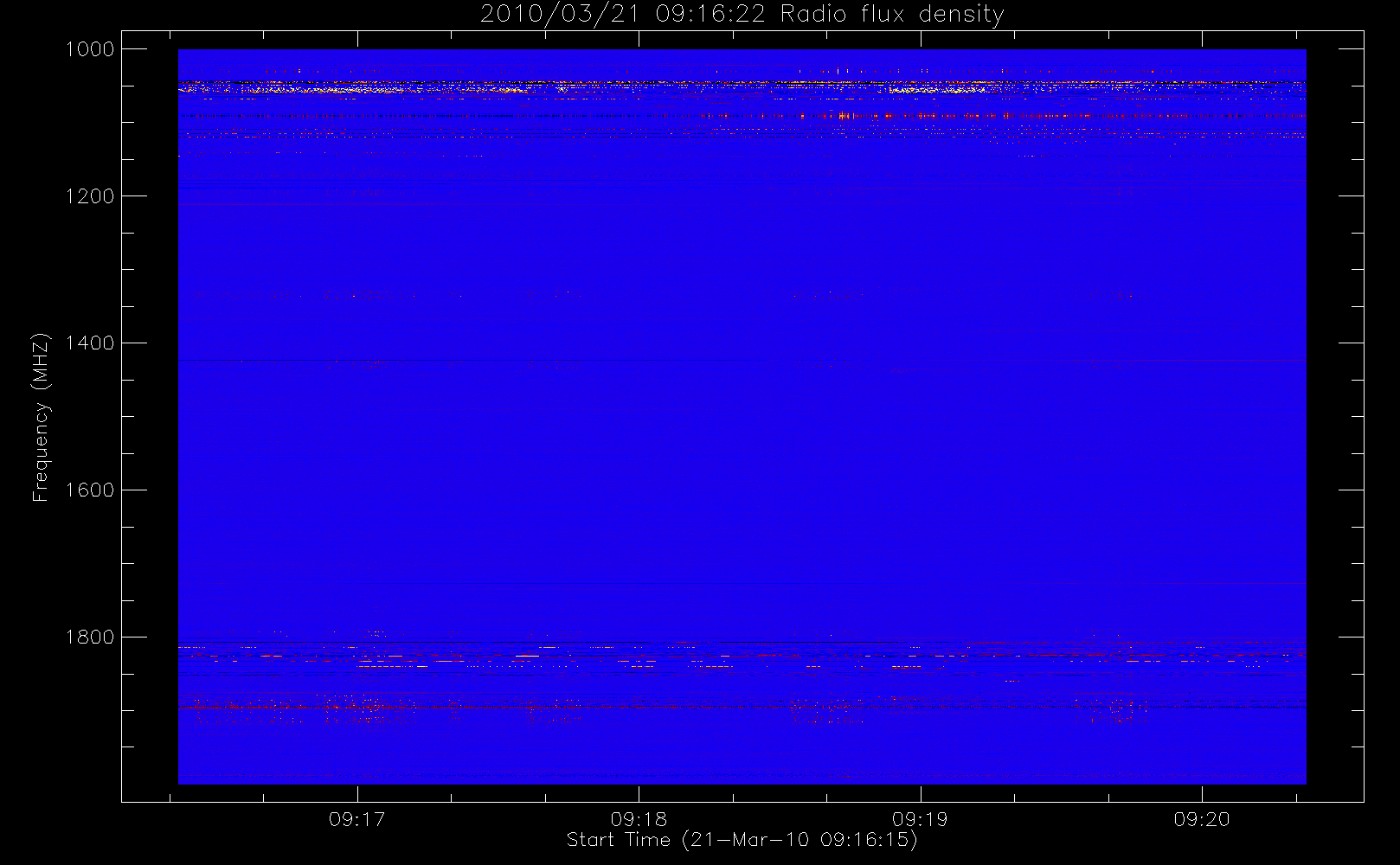Click the plot title "2010/03/21 09:16:22 Radio flux density"

click(742, 15)
